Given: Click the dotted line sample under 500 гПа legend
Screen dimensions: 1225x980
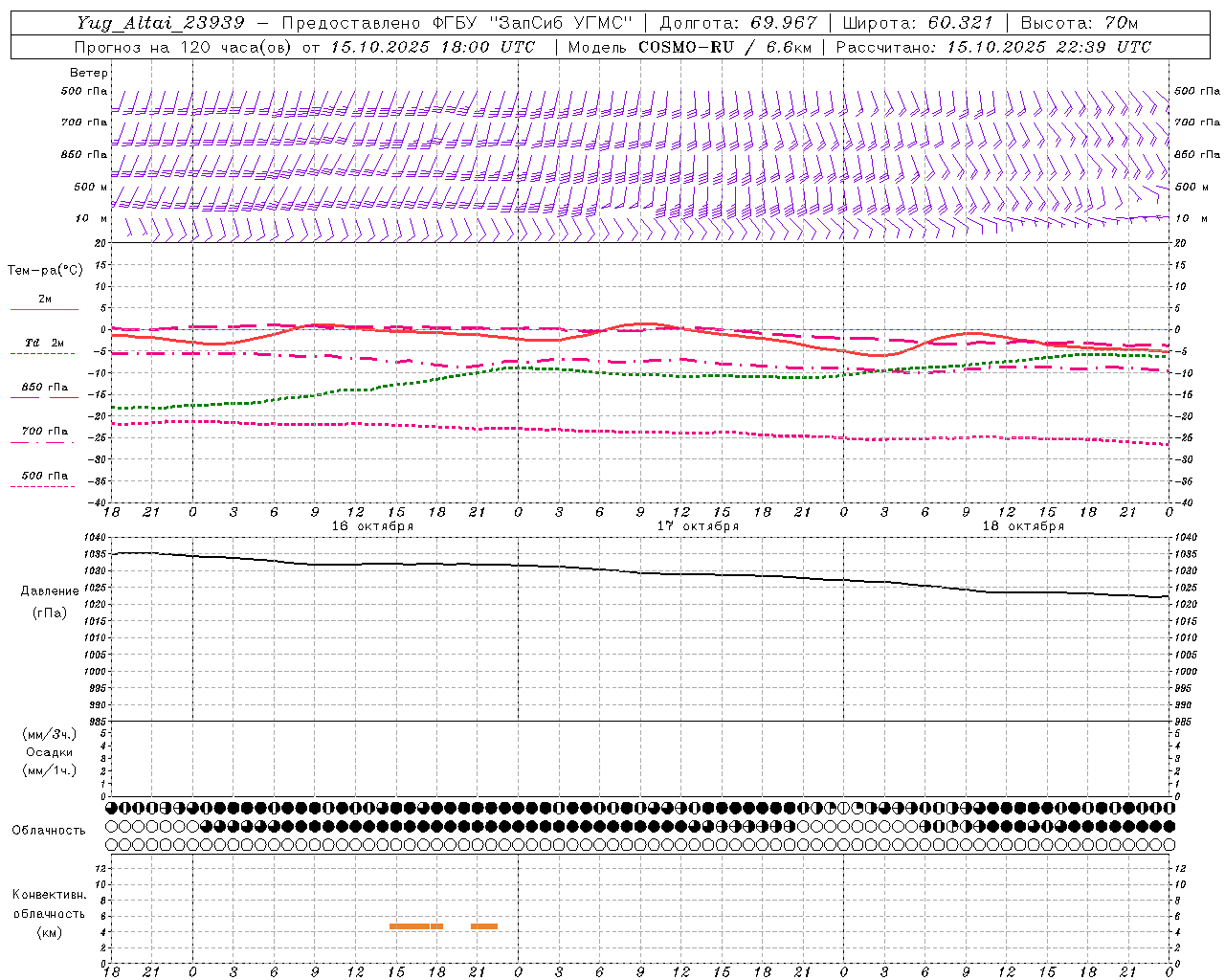Looking at the screenshot, I should point(44,486).
